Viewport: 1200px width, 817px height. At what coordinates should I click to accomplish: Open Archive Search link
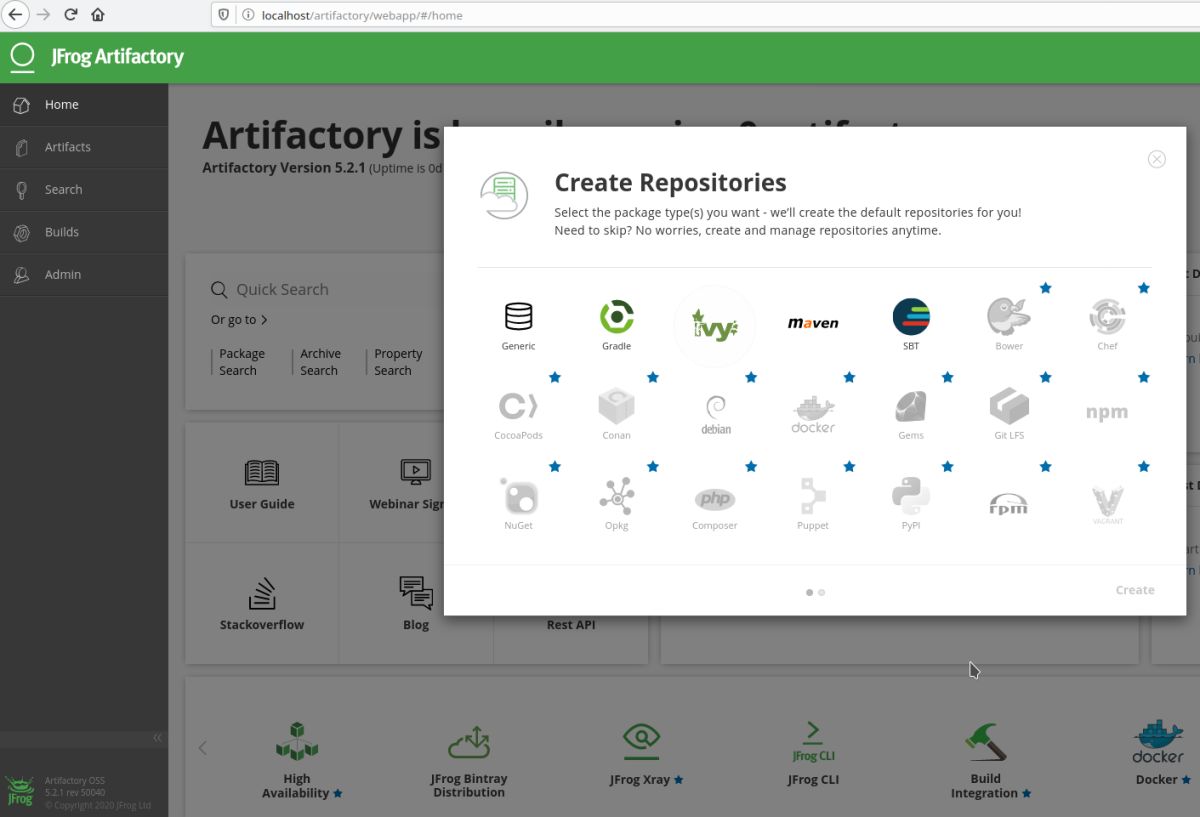320,362
